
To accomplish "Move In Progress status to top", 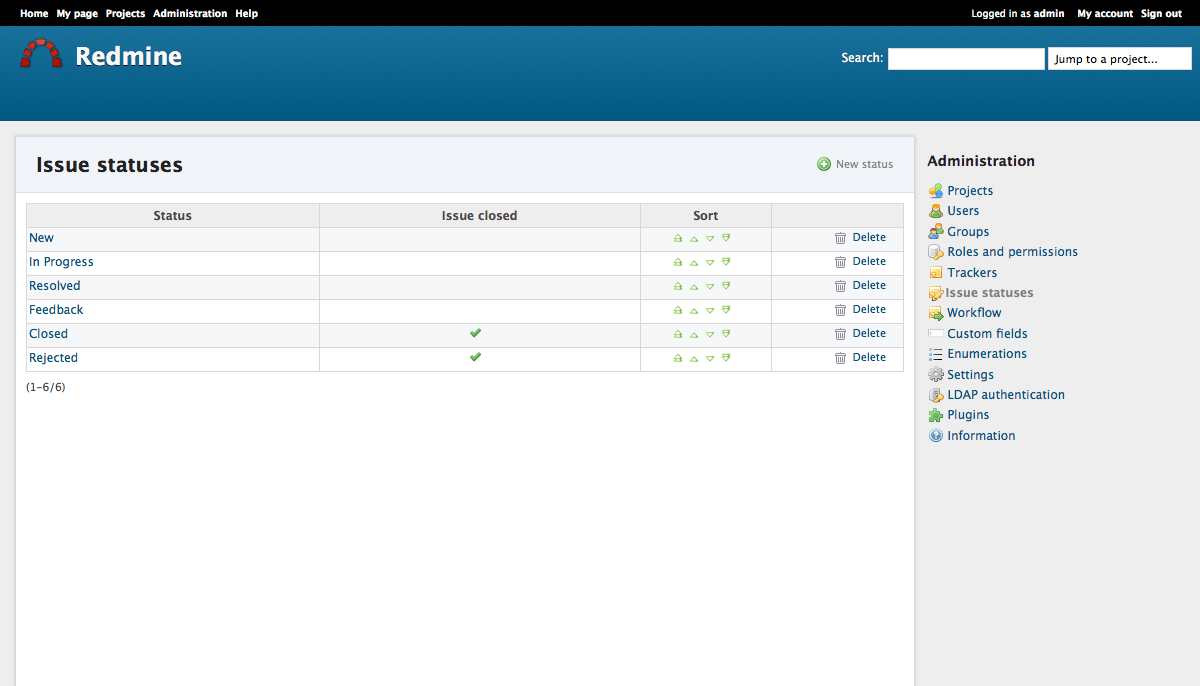I will 678,262.
